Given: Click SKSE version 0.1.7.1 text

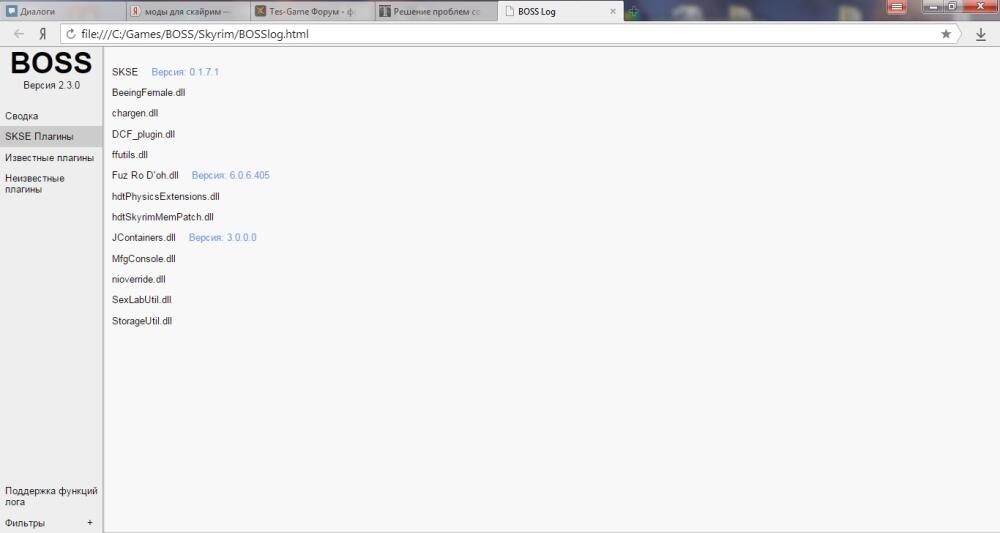Looking at the screenshot, I should point(185,72).
